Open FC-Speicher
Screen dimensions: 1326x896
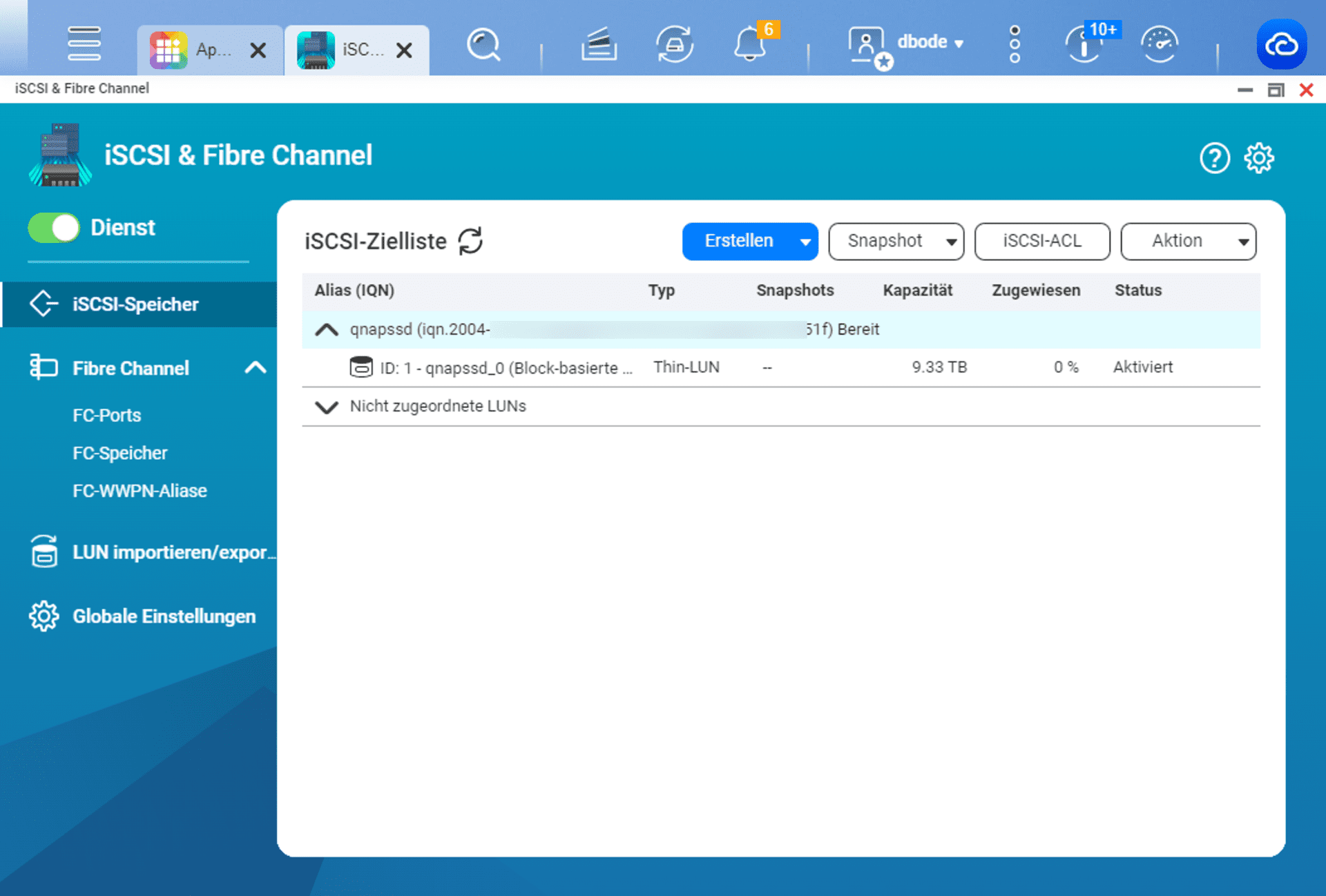pyautogui.click(x=120, y=454)
